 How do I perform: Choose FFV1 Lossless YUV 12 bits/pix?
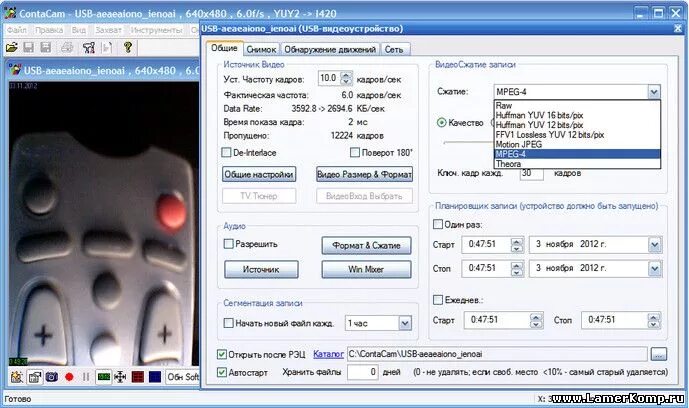pos(577,135)
